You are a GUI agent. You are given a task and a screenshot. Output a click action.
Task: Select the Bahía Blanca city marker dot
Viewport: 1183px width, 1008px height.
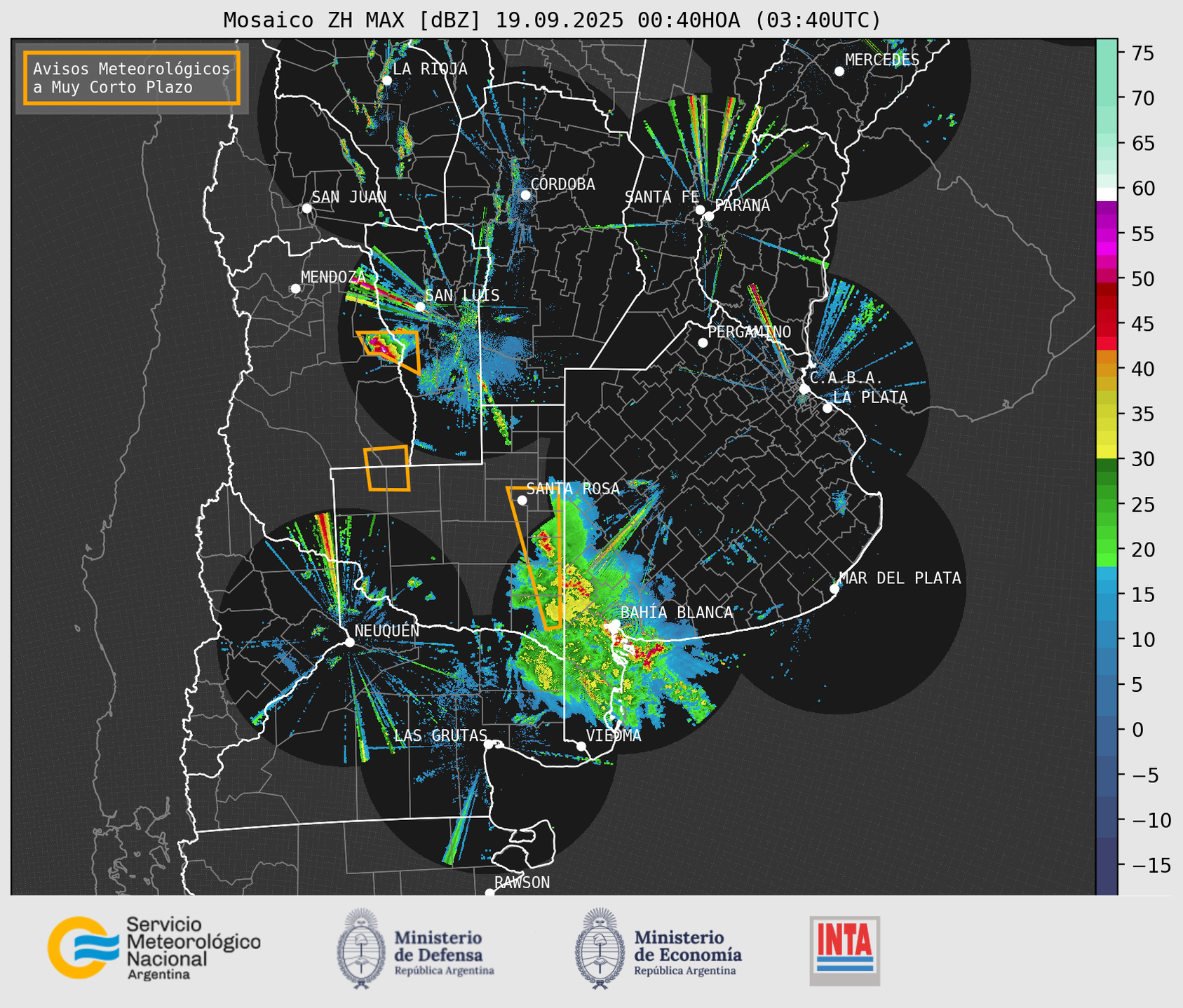(x=615, y=624)
